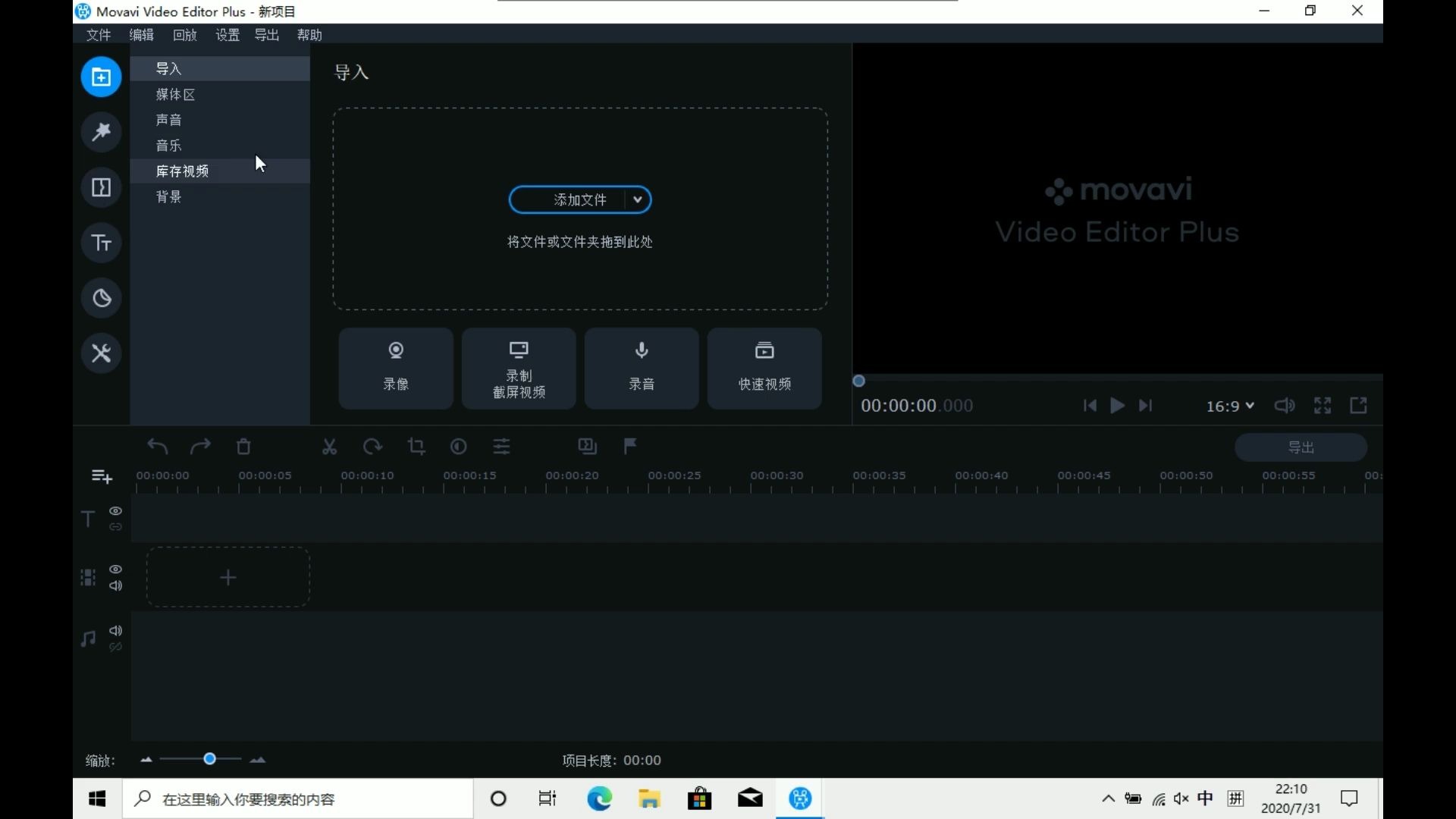Click the Delete trash can icon

click(x=243, y=447)
